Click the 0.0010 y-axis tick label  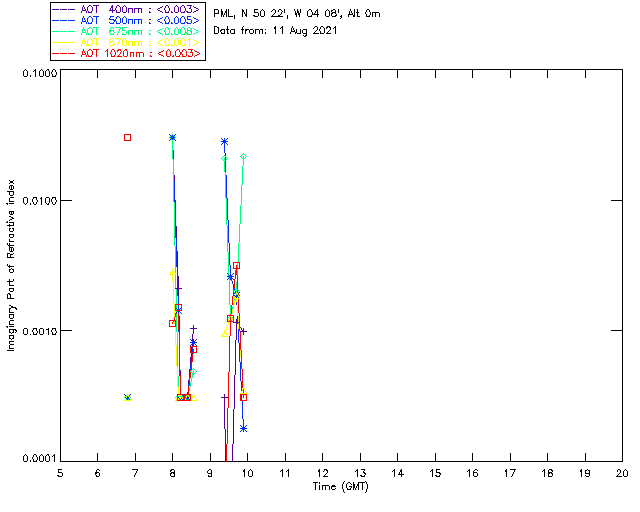click(36, 330)
